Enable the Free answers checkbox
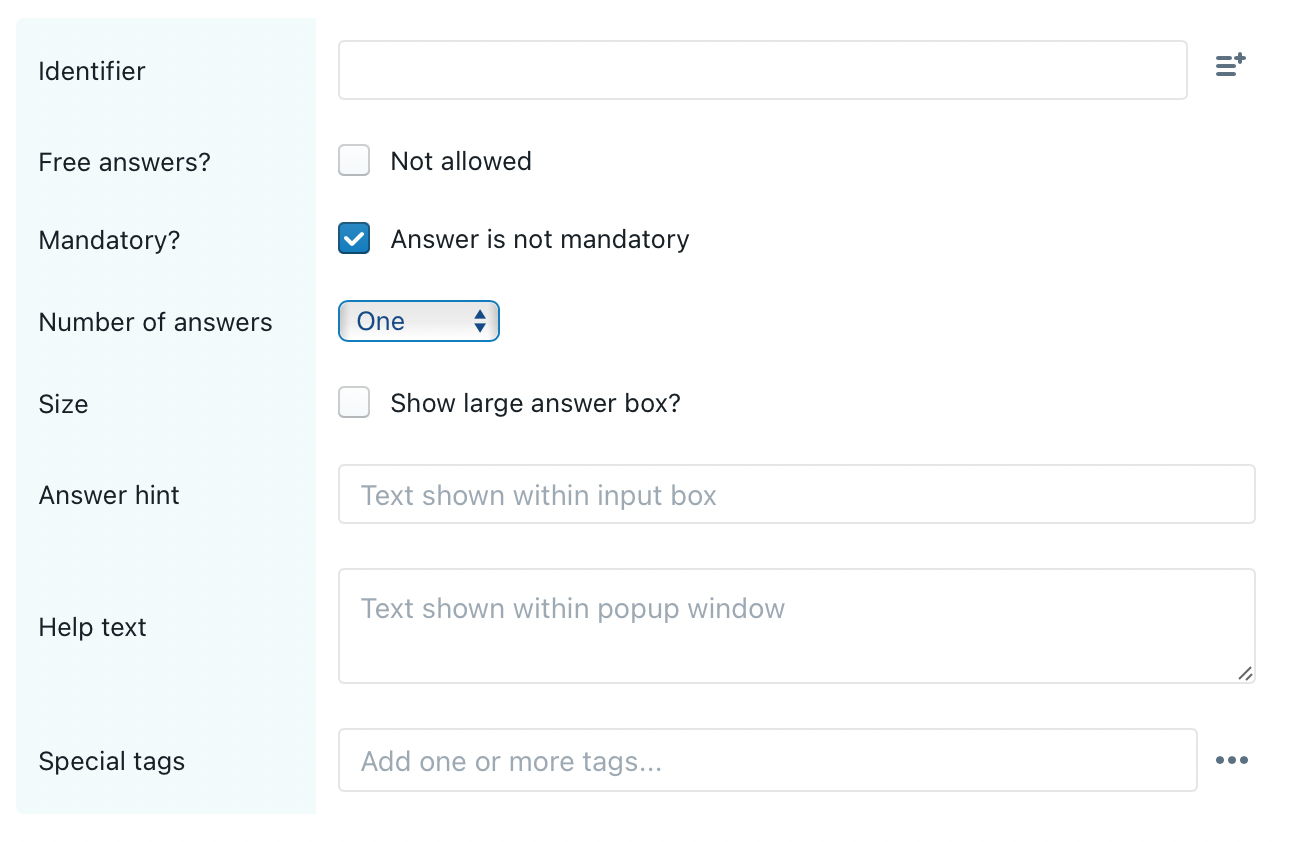The height and width of the screenshot is (842, 1290). click(354, 161)
